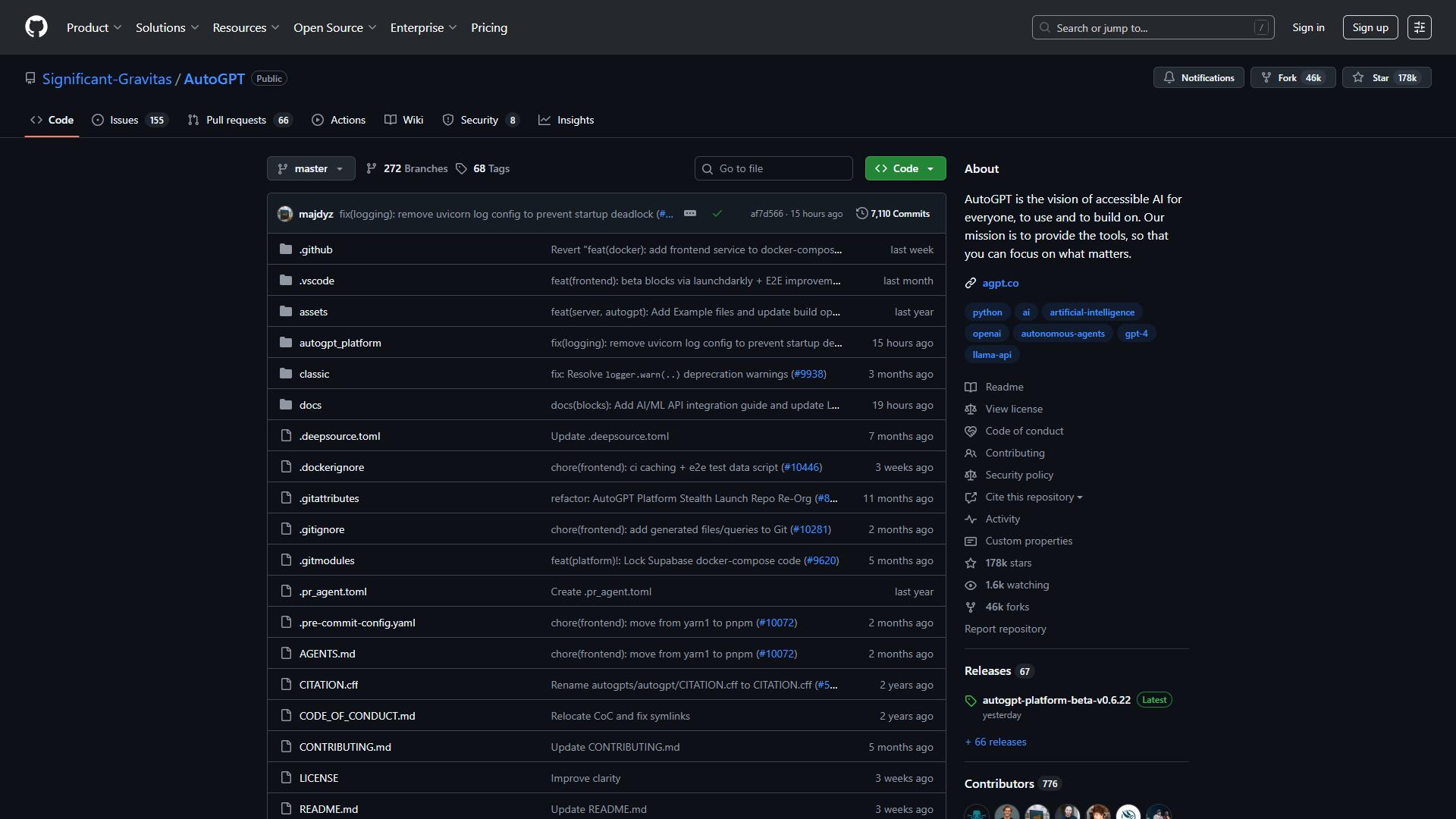Open the agpt.co website link
The width and height of the screenshot is (1456, 819).
[x=1000, y=283]
